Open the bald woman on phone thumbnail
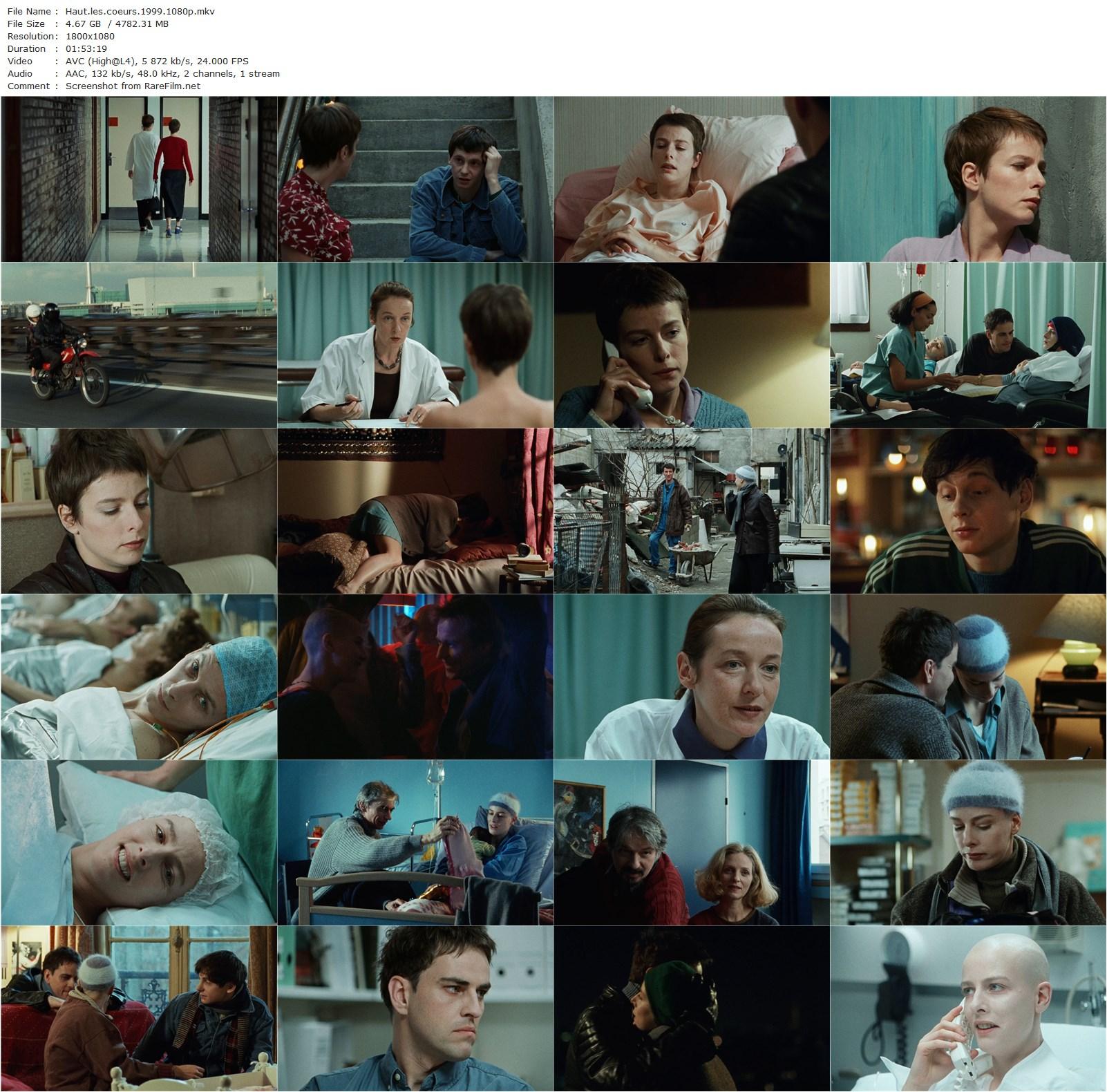Screen dimensions: 1107x1092 pos(968,1008)
